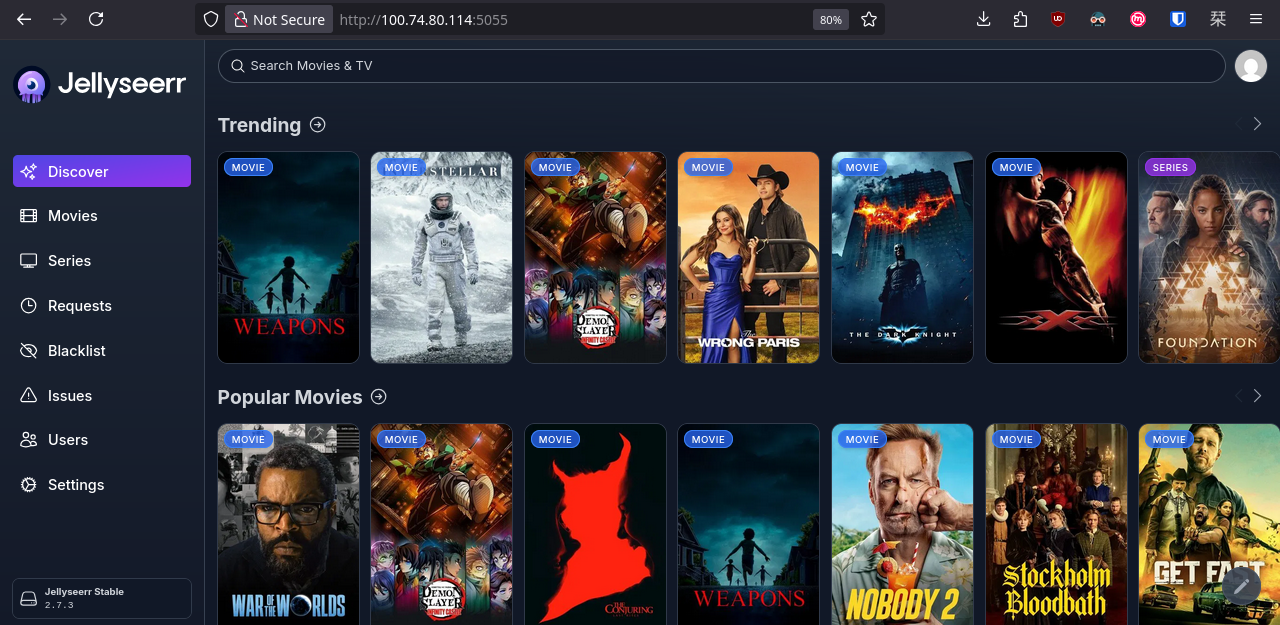Go to the Users page
Viewport: 1280px width, 625px height.
point(102,440)
